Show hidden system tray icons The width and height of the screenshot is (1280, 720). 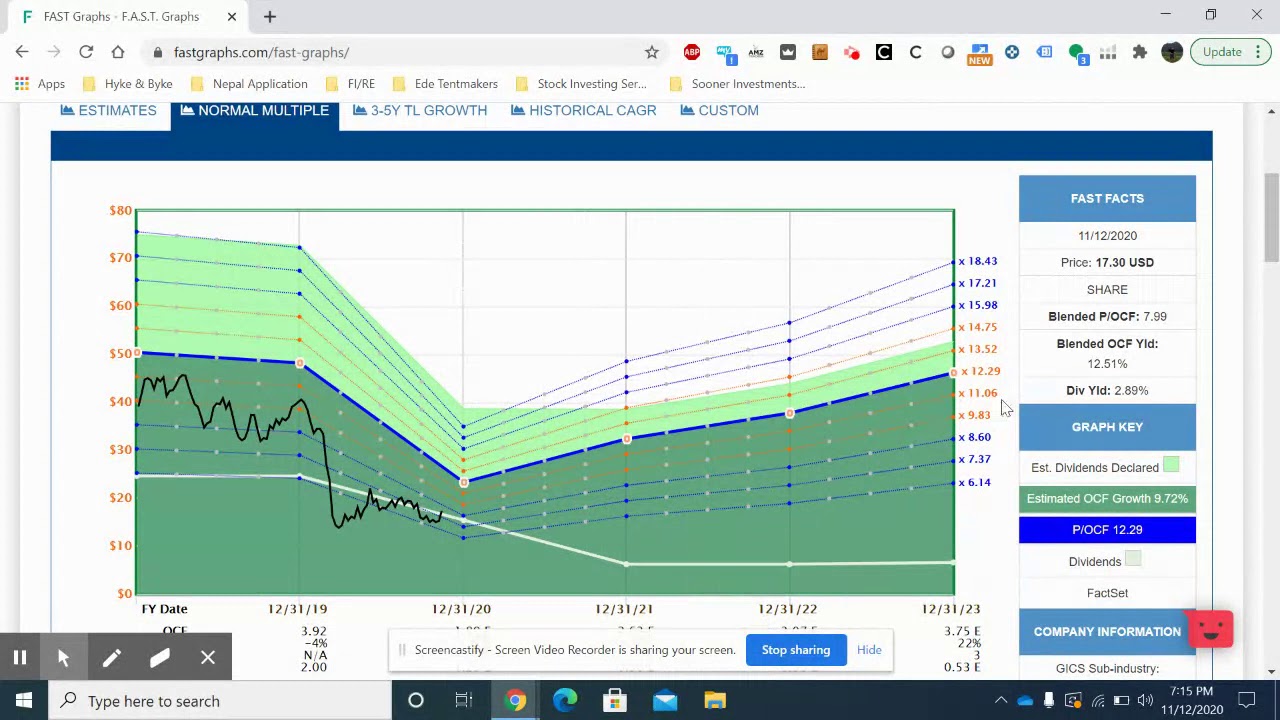(1001, 701)
